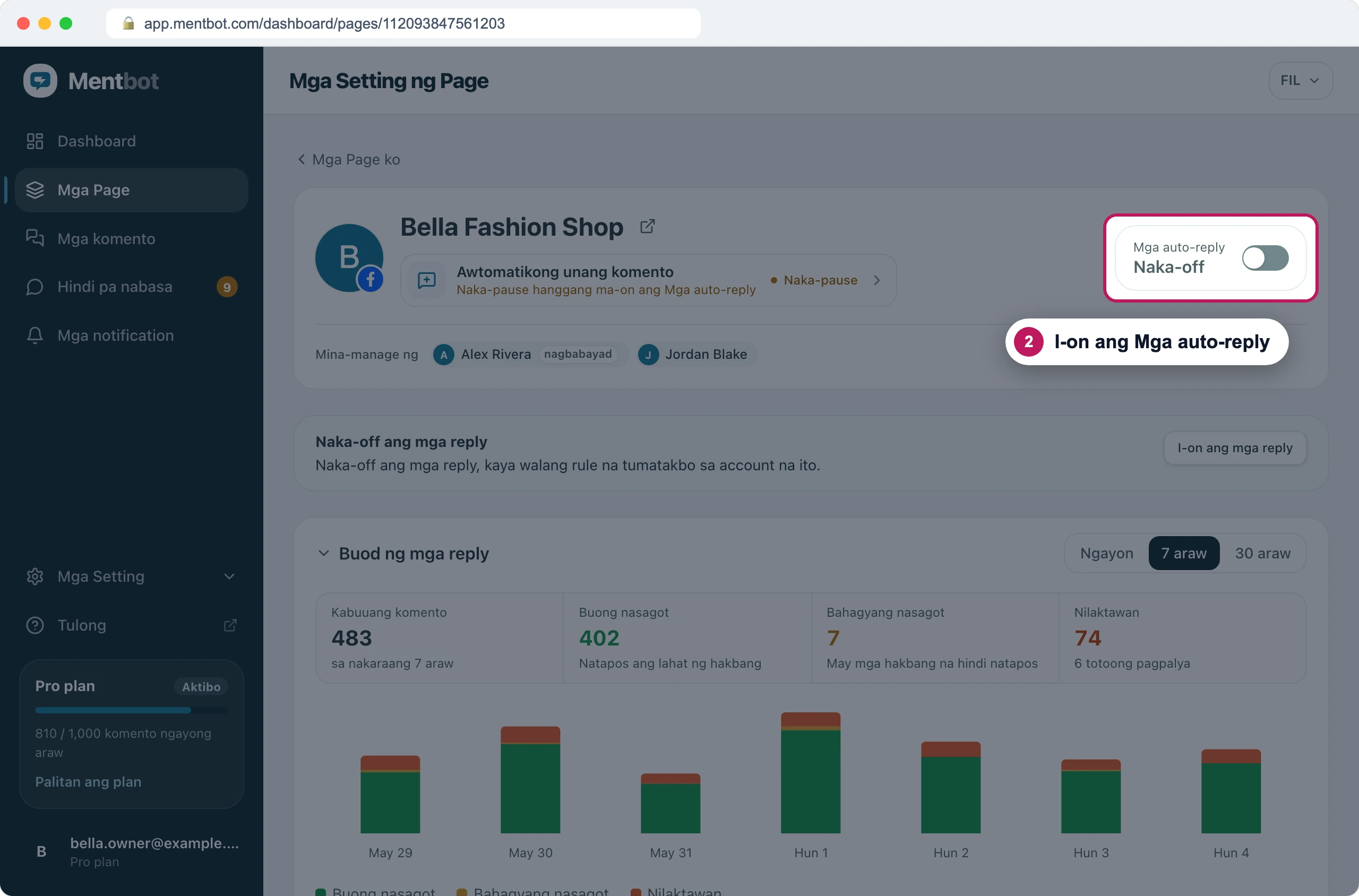Click the lock icon in address bar
This screenshot has width=1359, height=896.
coord(128,23)
